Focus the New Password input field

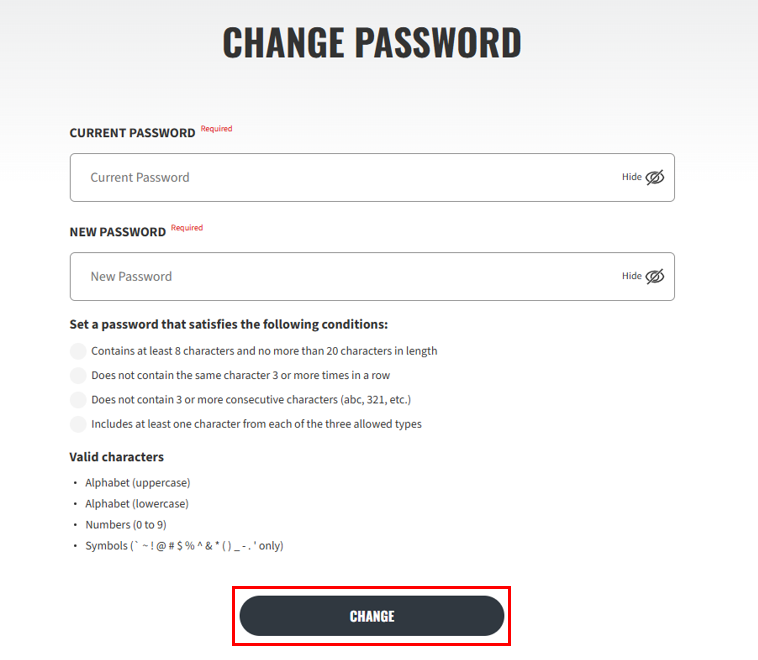[372, 277]
